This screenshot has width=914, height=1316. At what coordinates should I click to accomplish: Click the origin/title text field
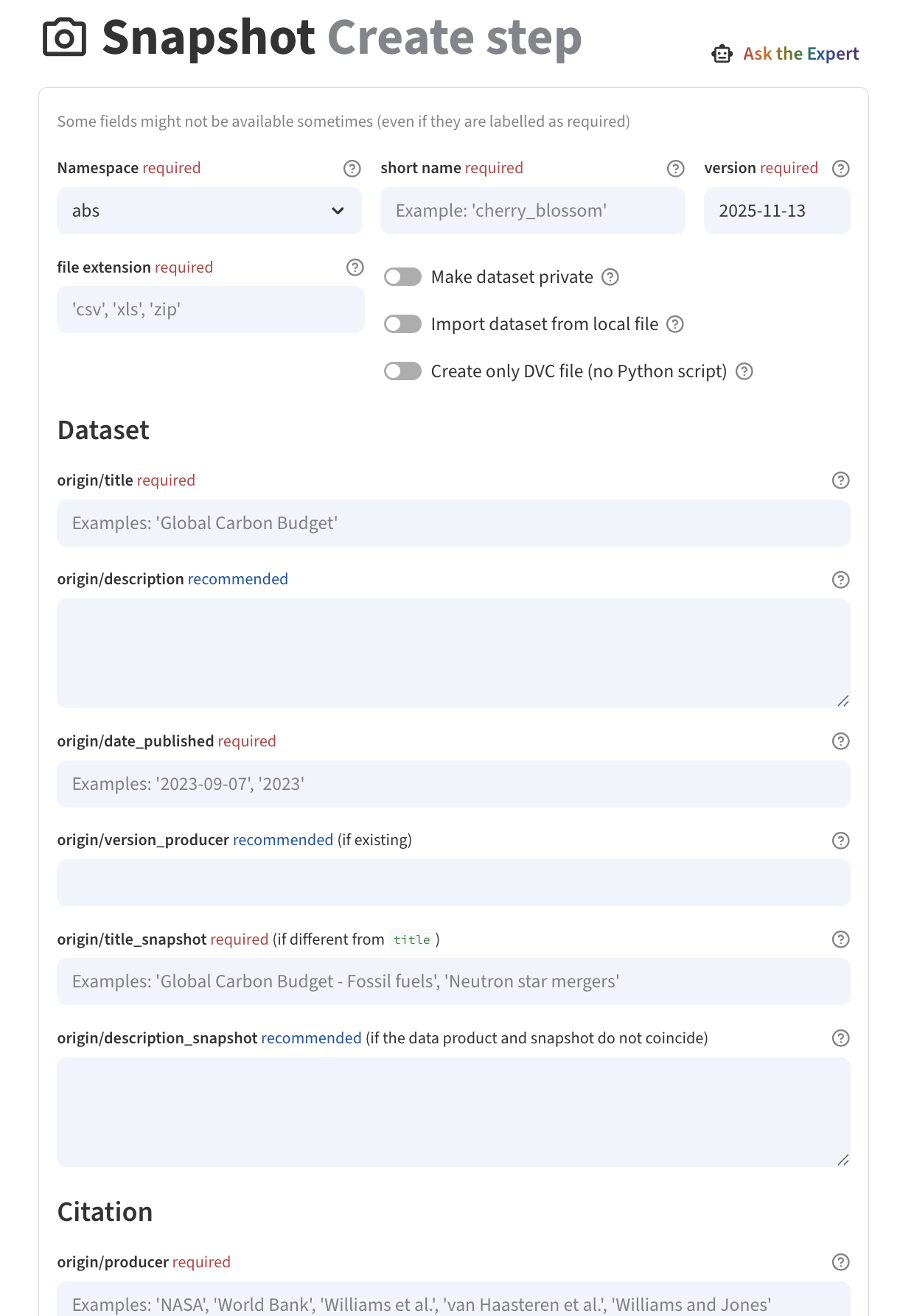453,523
